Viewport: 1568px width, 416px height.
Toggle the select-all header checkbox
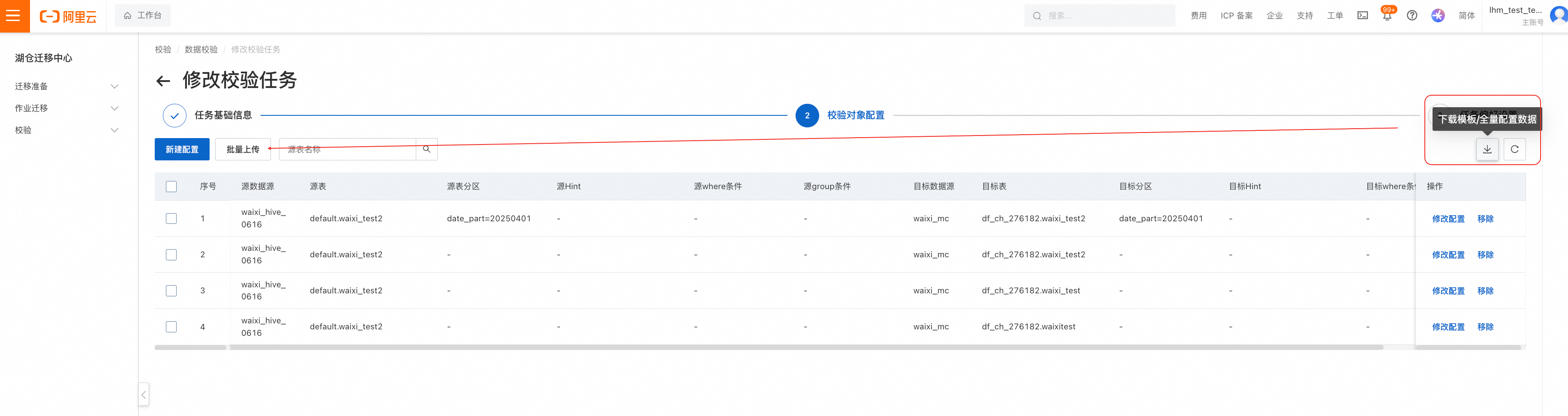(x=171, y=187)
